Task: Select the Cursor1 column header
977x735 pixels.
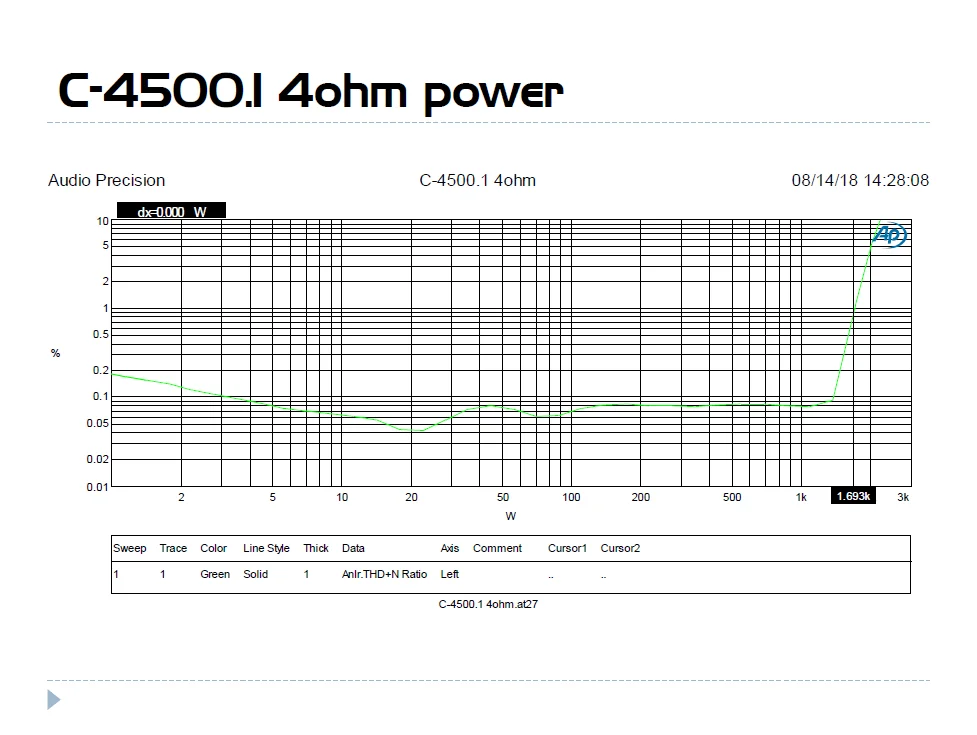Action: (567, 548)
